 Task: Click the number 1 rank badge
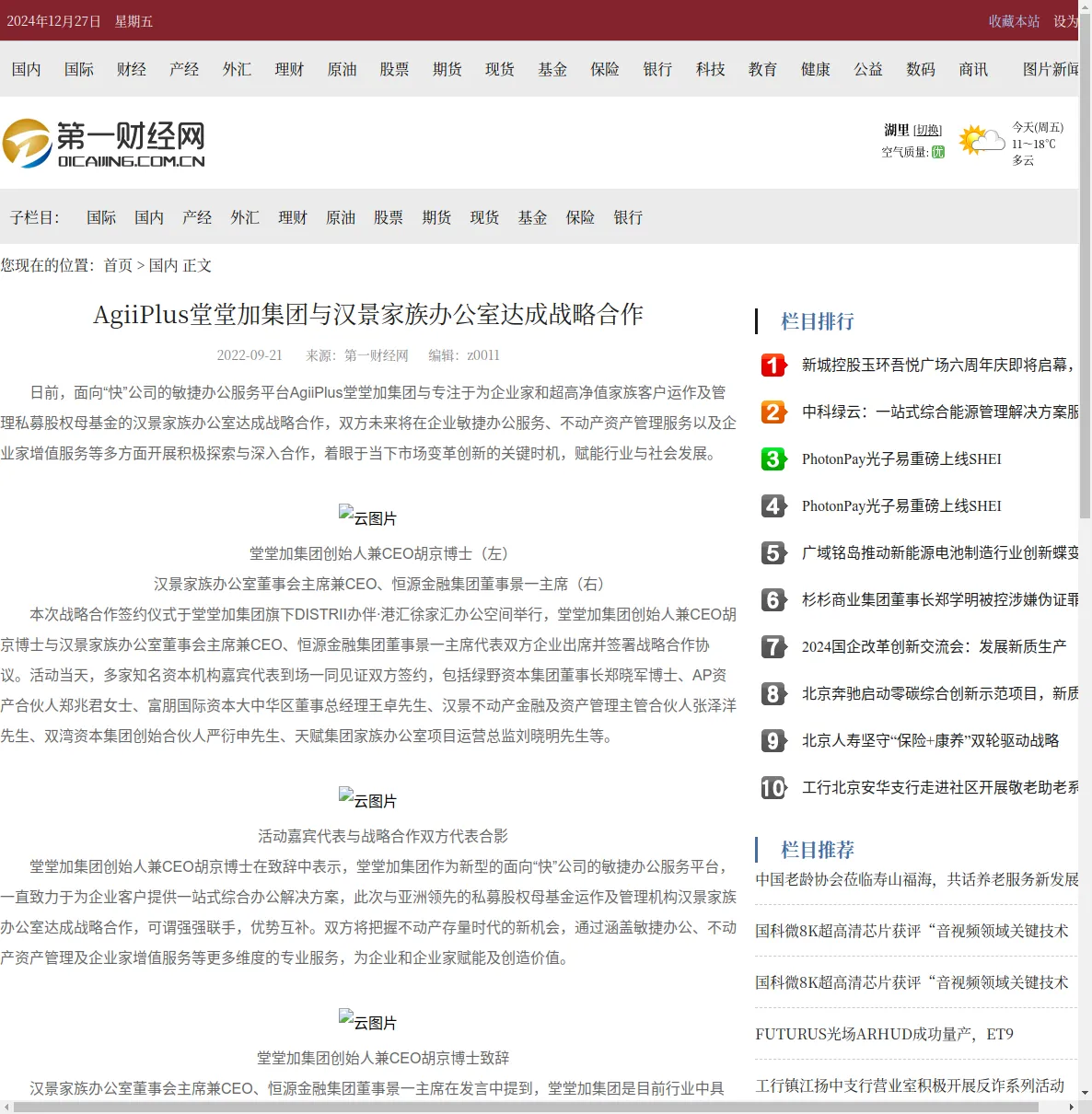point(773,366)
